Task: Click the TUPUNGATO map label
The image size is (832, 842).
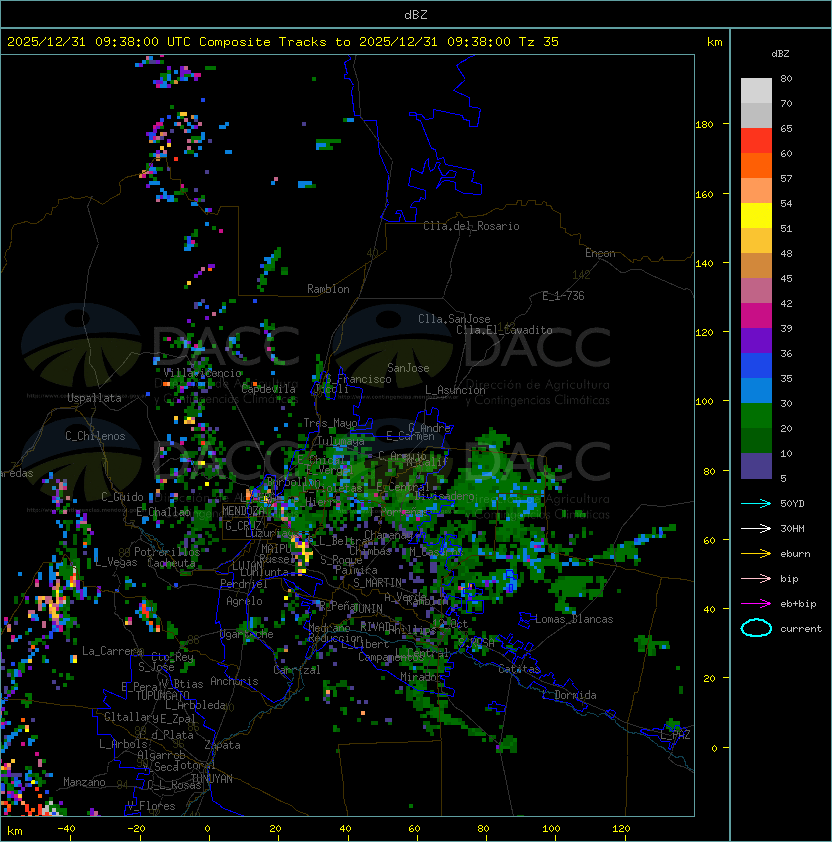Action: click(x=162, y=695)
